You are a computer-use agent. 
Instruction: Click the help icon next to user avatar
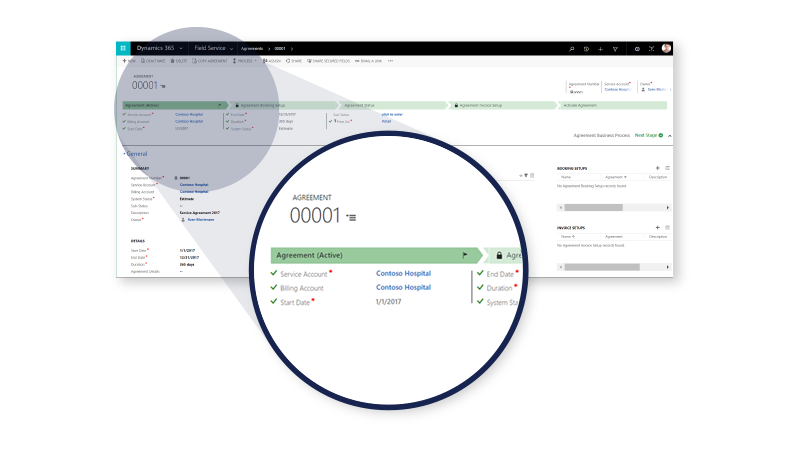tap(652, 49)
